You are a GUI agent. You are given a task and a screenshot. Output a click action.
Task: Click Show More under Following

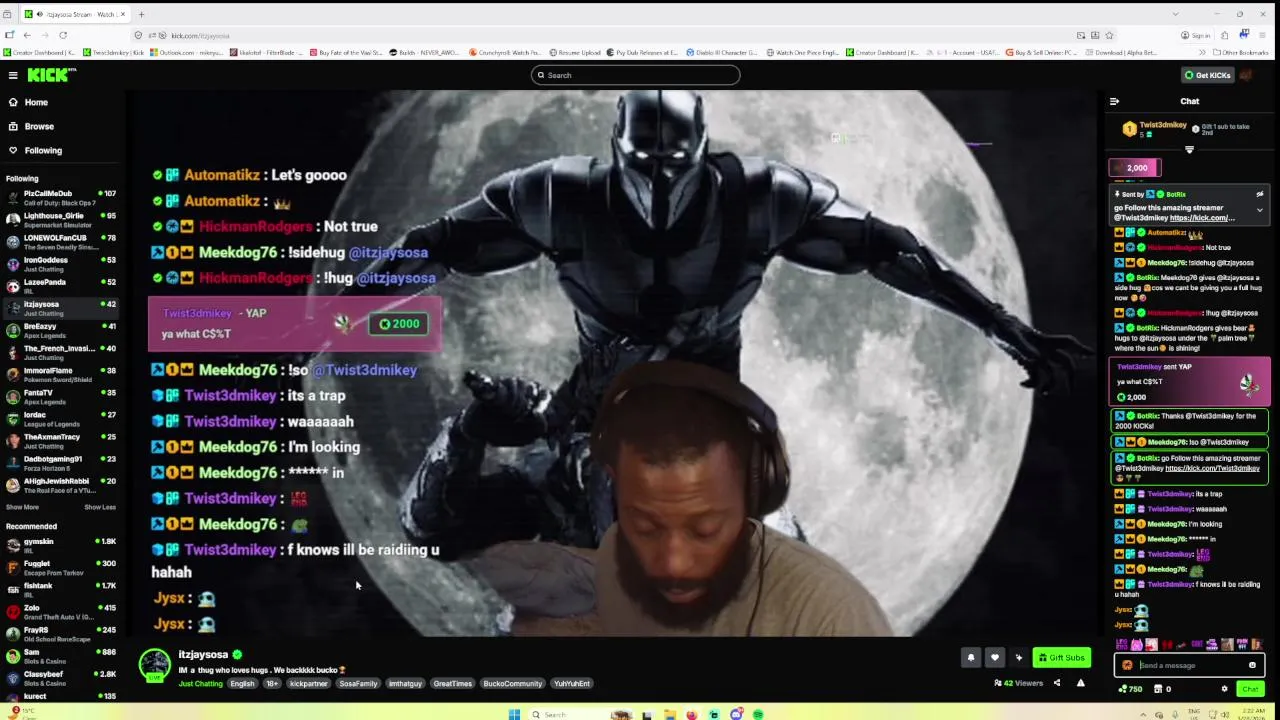tap(22, 507)
